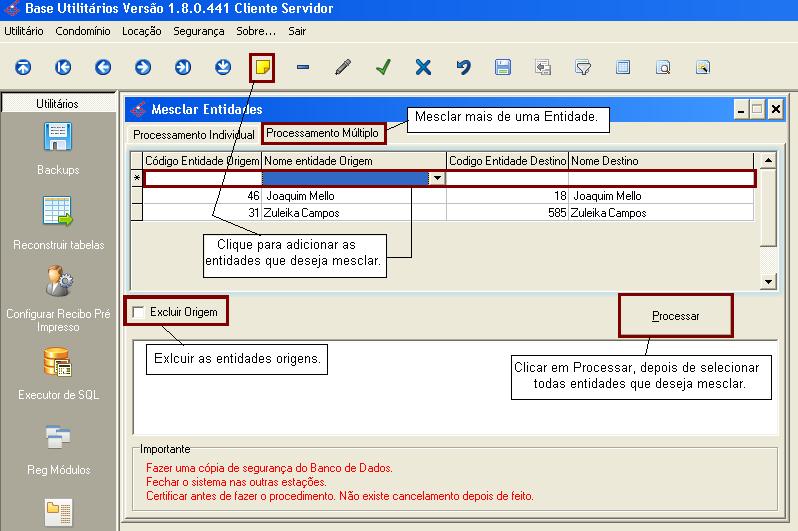This screenshot has height=531, width=798.
Task: Click the pencil edit icon in toolbar
Action: 343,67
